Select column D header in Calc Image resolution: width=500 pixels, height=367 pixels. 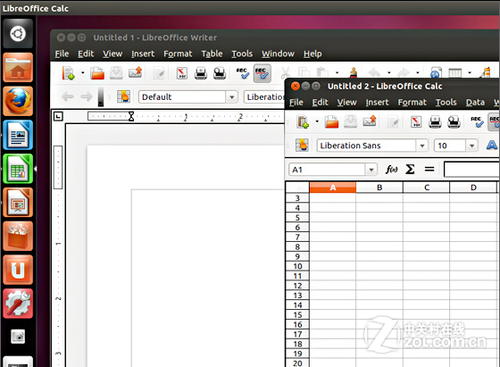473,188
